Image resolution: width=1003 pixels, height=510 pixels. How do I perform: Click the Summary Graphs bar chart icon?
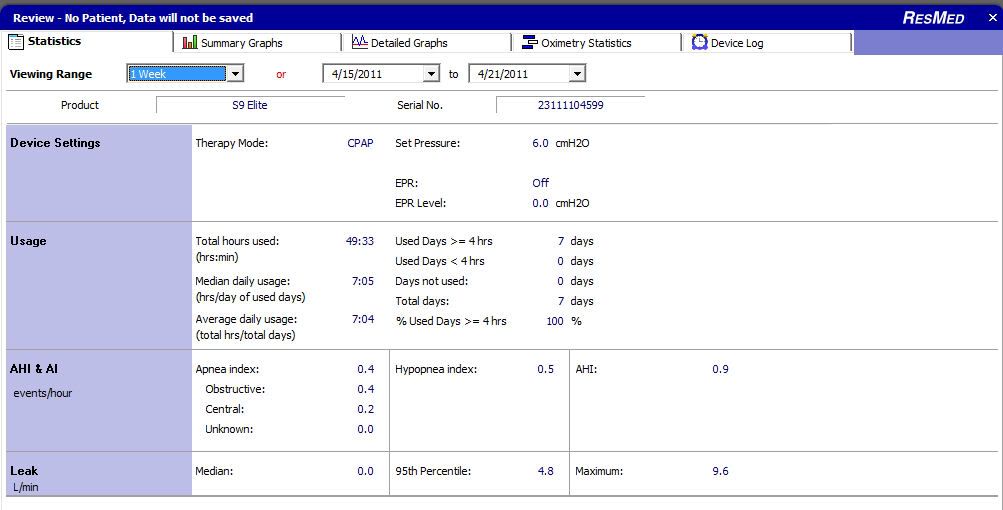click(x=189, y=42)
